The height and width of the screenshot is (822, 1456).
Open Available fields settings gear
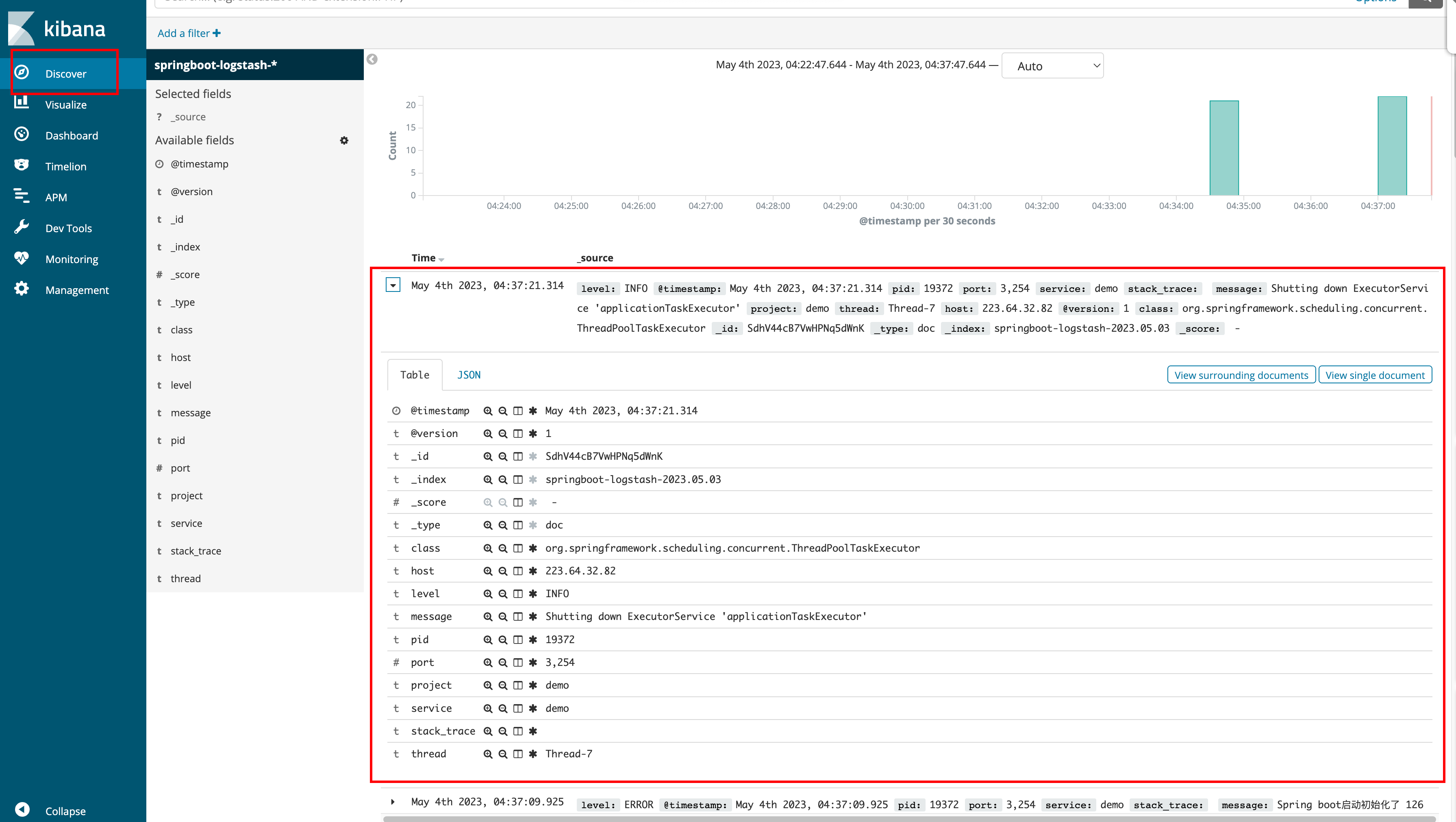pyautogui.click(x=344, y=140)
